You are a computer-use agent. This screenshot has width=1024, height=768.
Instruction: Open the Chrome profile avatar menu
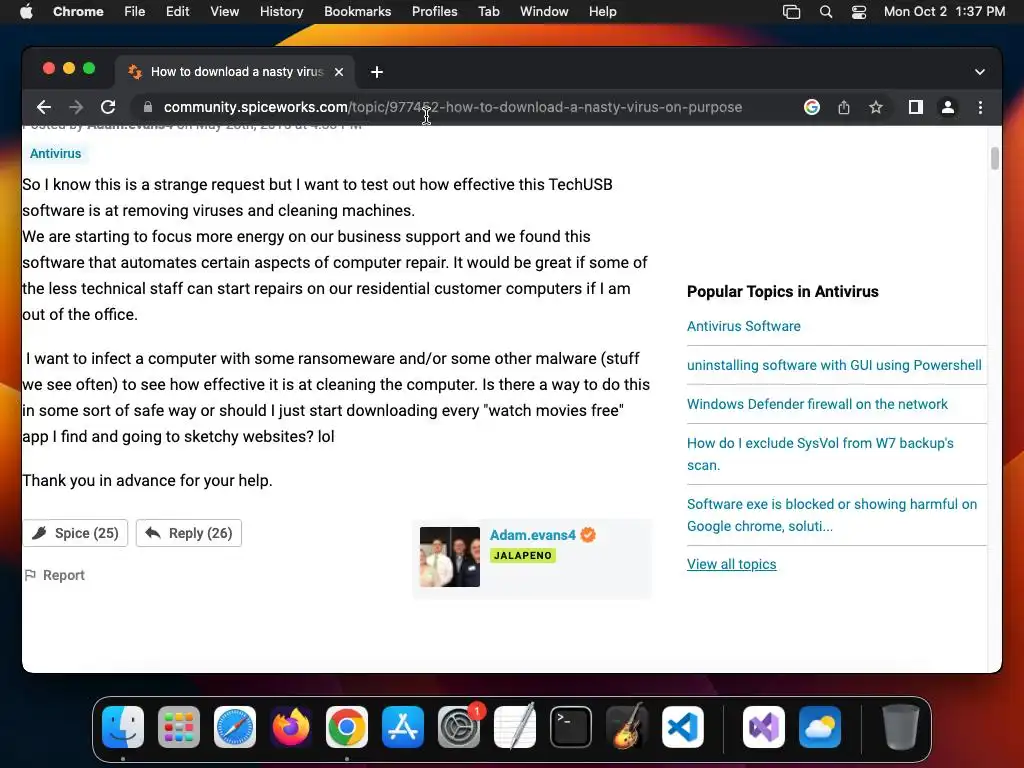(x=948, y=107)
